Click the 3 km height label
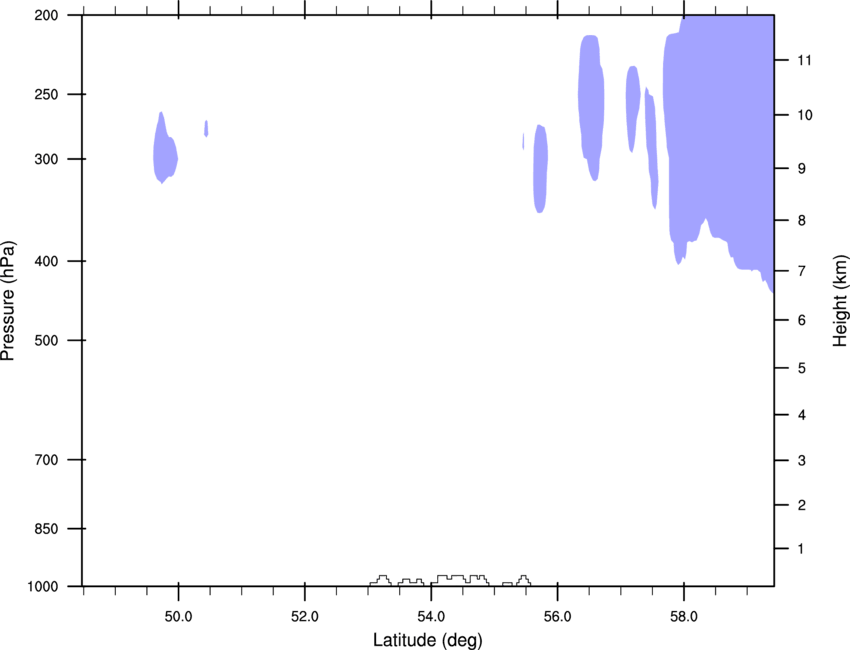Image resolution: width=850 pixels, height=650 pixels. pyautogui.click(x=802, y=461)
